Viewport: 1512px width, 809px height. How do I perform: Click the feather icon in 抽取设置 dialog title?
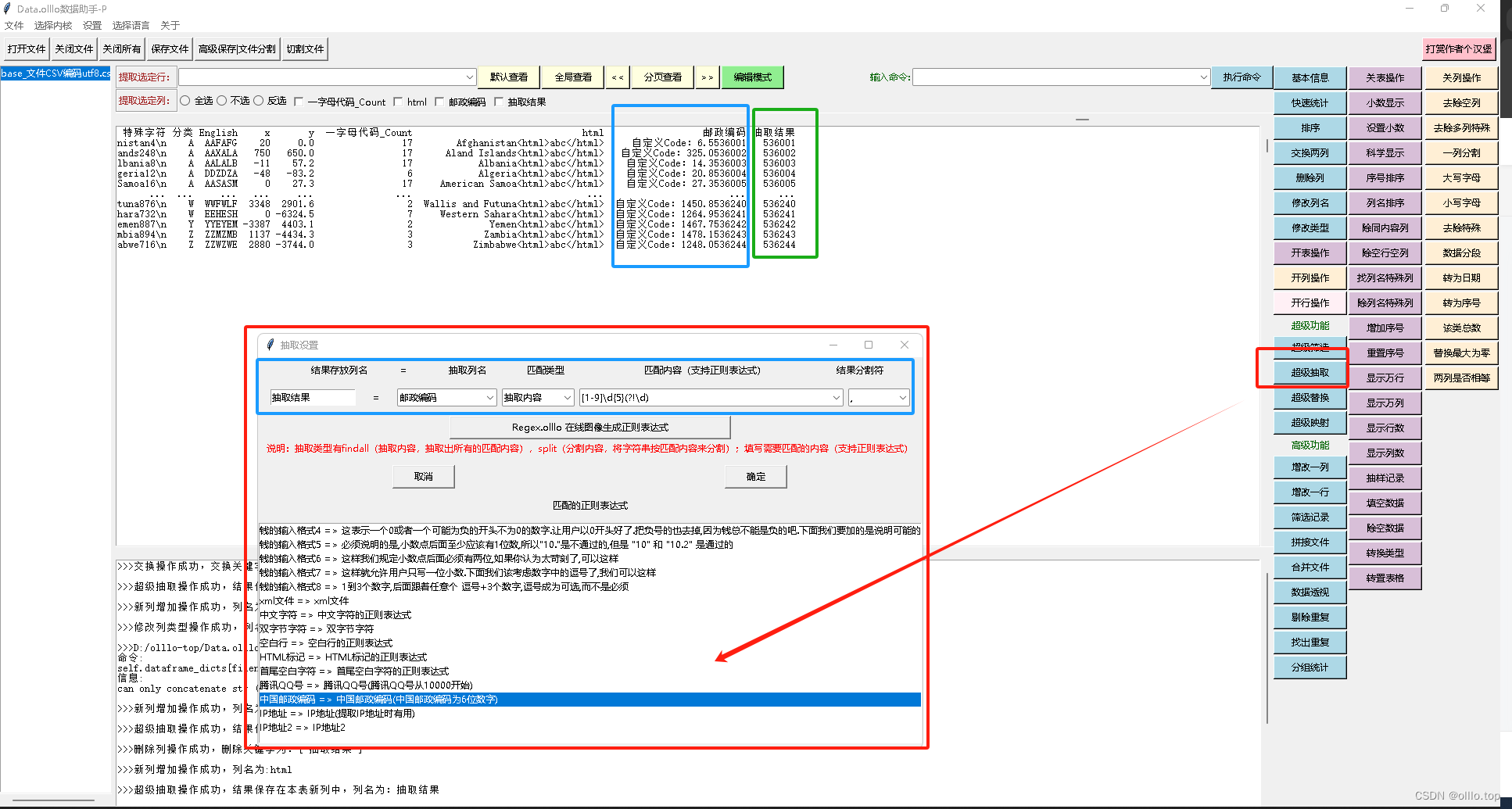(x=271, y=345)
